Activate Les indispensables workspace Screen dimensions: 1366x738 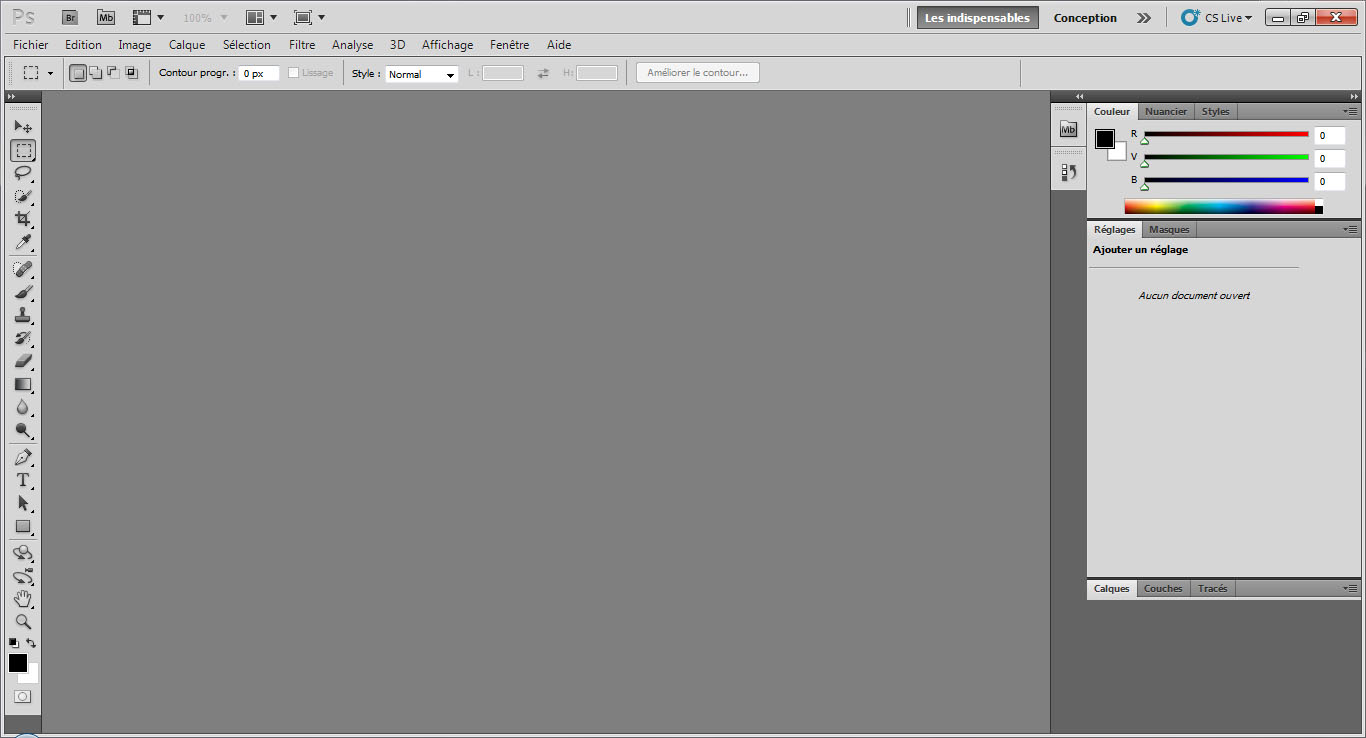[x=977, y=18]
